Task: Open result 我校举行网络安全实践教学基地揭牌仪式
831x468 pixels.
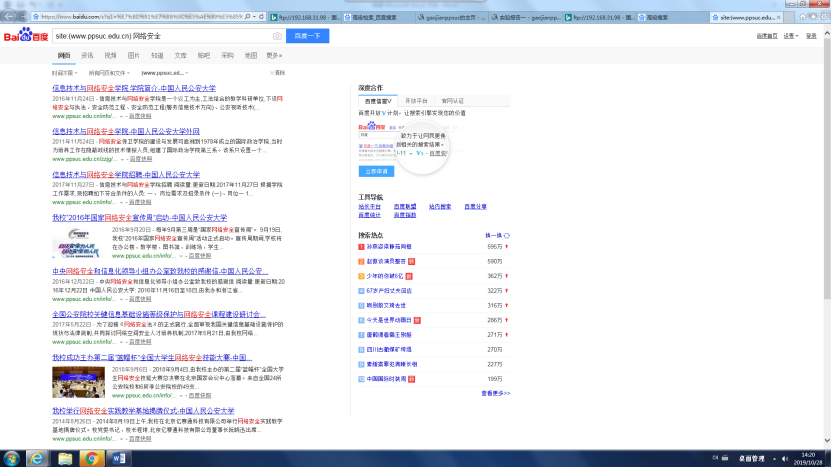Action: (x=143, y=411)
